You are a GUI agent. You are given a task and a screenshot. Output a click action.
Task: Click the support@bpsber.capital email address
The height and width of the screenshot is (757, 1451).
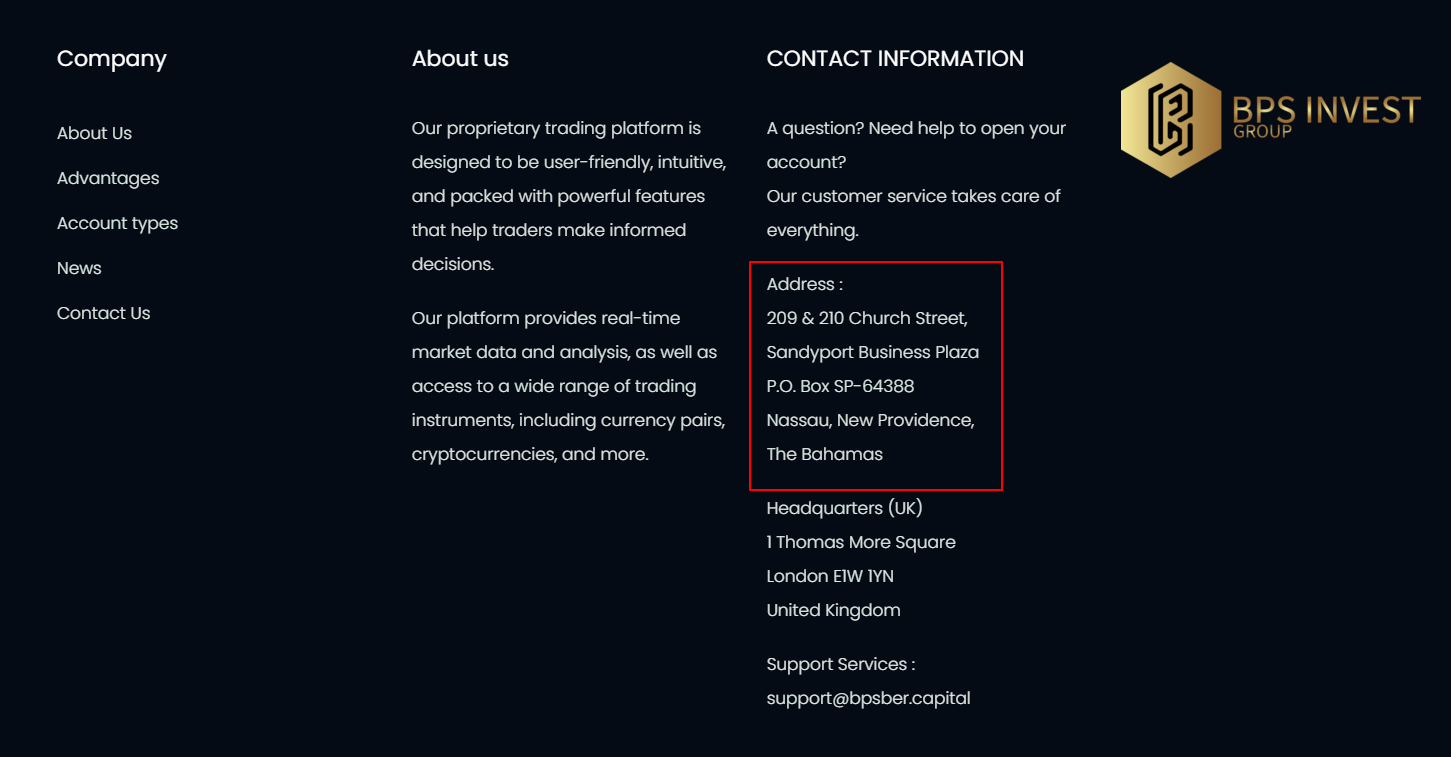868,698
